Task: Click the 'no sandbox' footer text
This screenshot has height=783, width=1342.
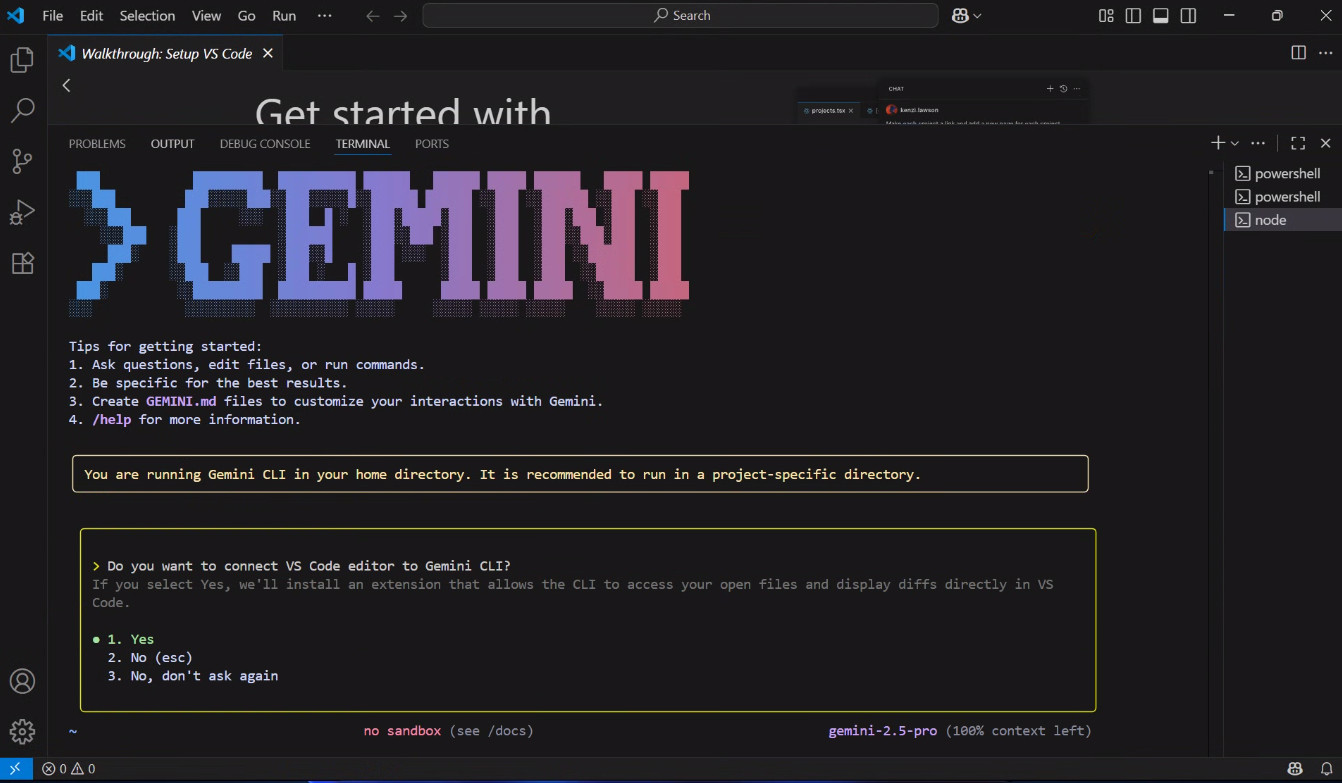Action: point(402,731)
